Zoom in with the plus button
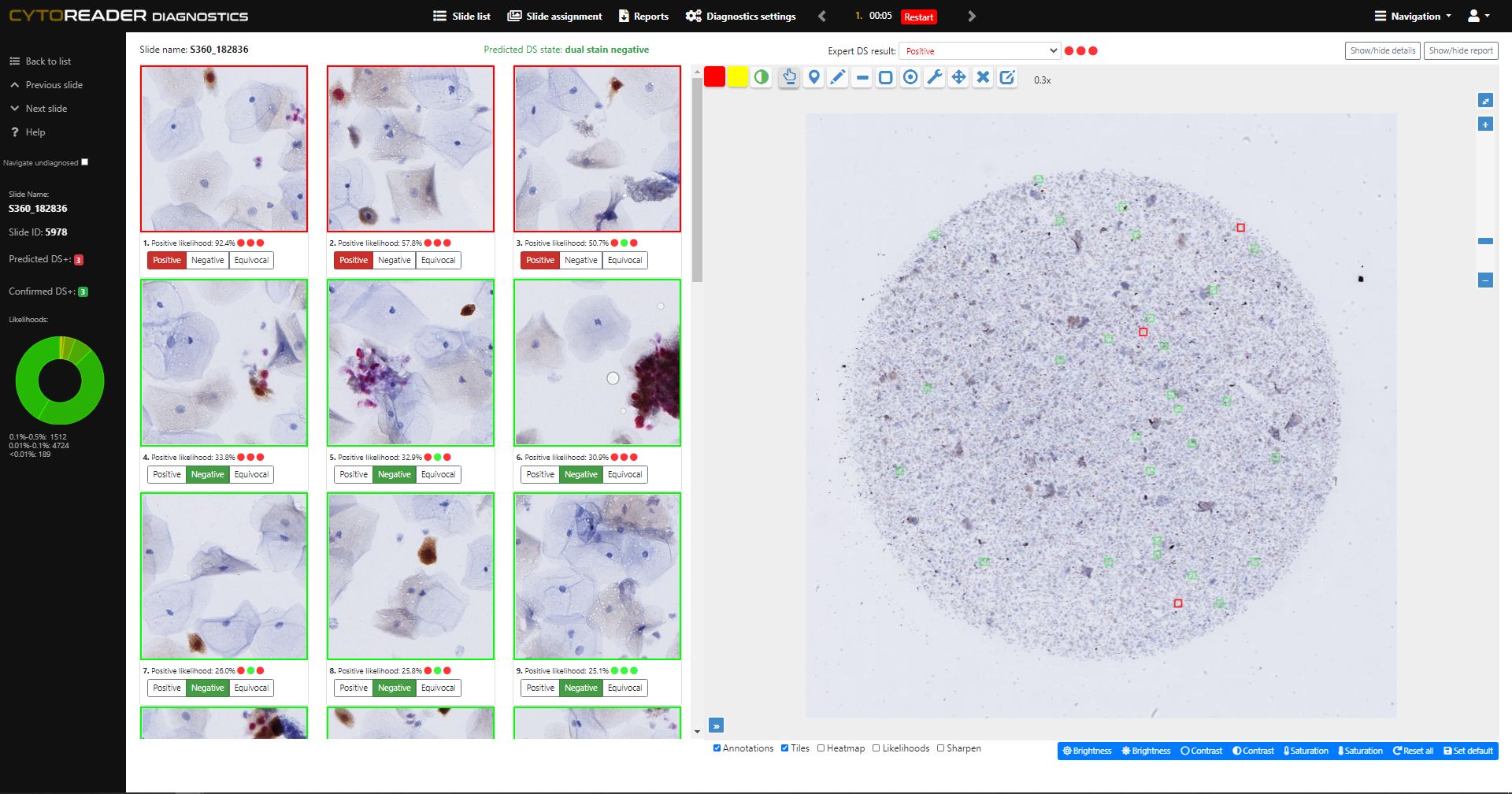Screen dimensions: 1512x794 coord(1485,124)
